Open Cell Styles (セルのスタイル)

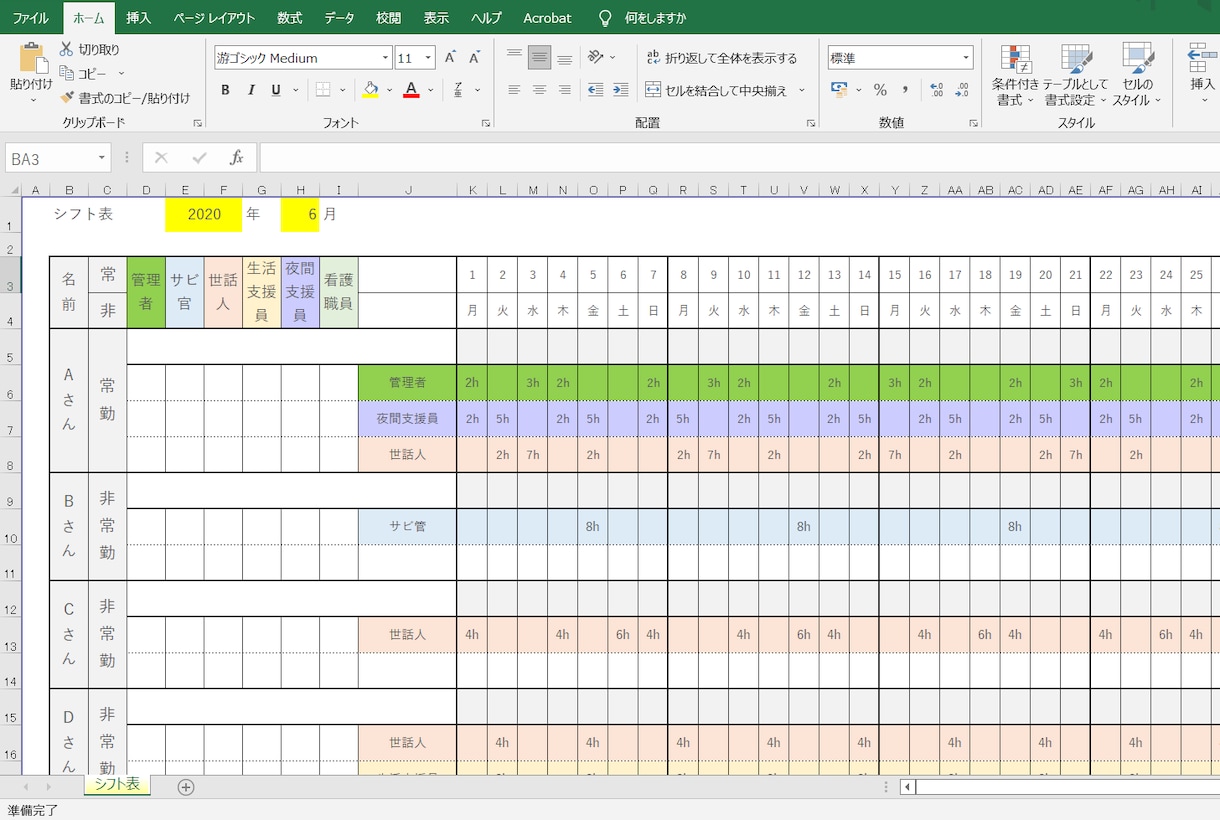point(1137,76)
